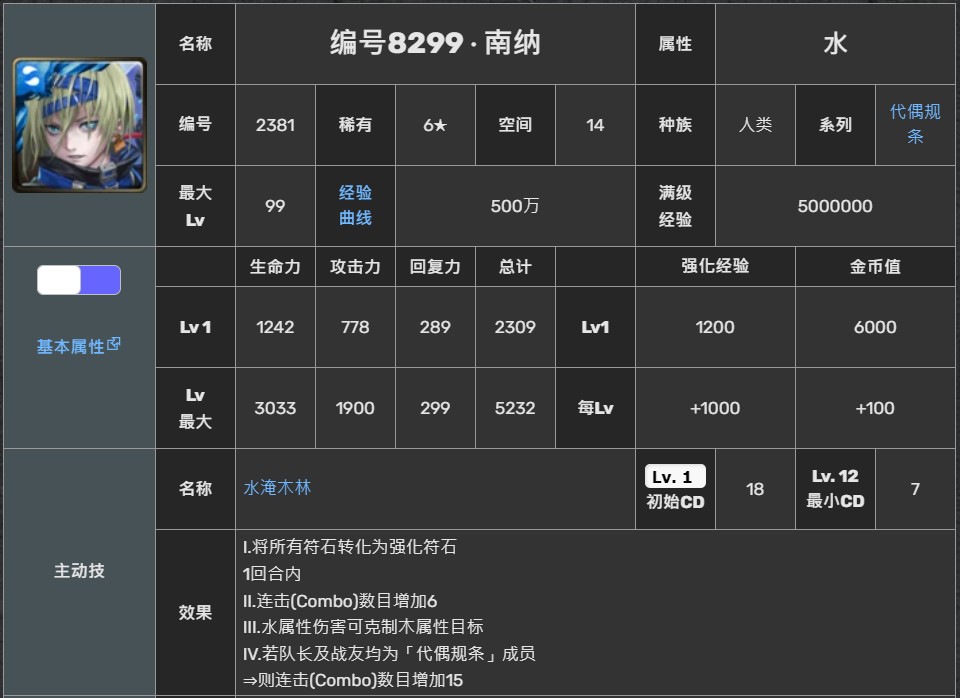The width and height of the screenshot is (960, 698).
Task: Click the Lv. 1 初始CD badge
Action: click(675, 477)
